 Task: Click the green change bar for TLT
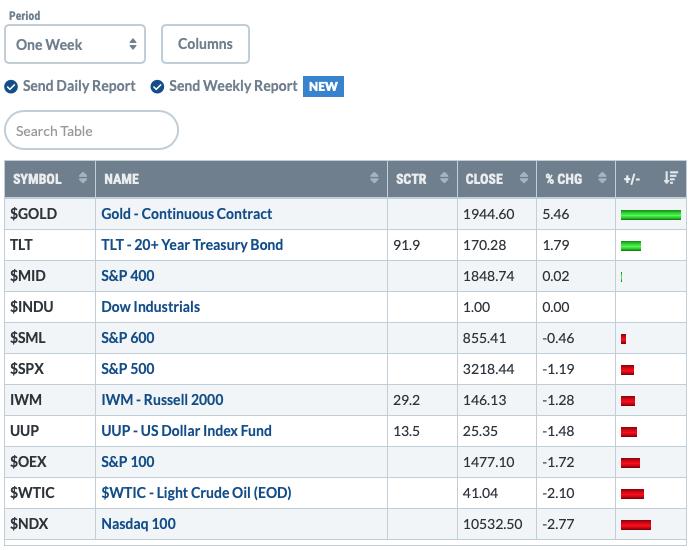click(631, 246)
